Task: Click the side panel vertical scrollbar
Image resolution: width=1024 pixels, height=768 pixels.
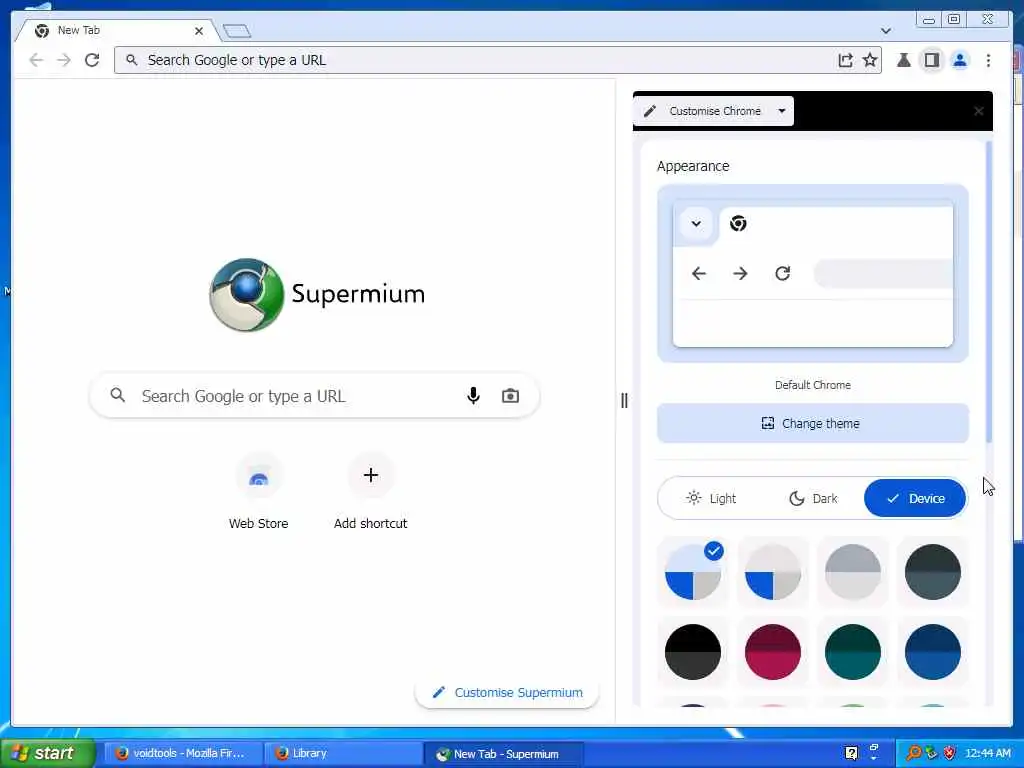Action: click(989, 291)
